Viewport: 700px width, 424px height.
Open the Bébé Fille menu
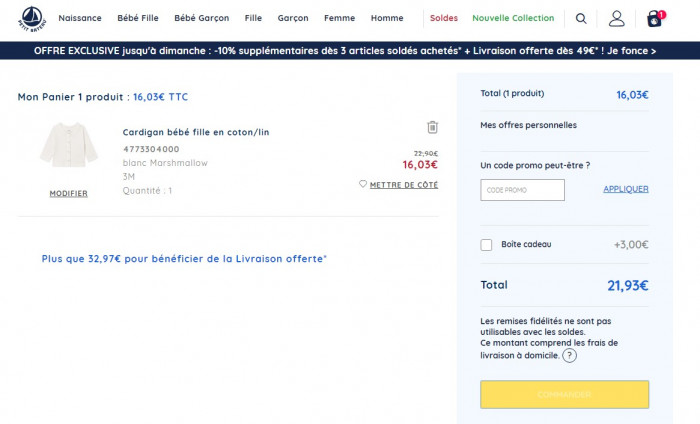(138, 18)
